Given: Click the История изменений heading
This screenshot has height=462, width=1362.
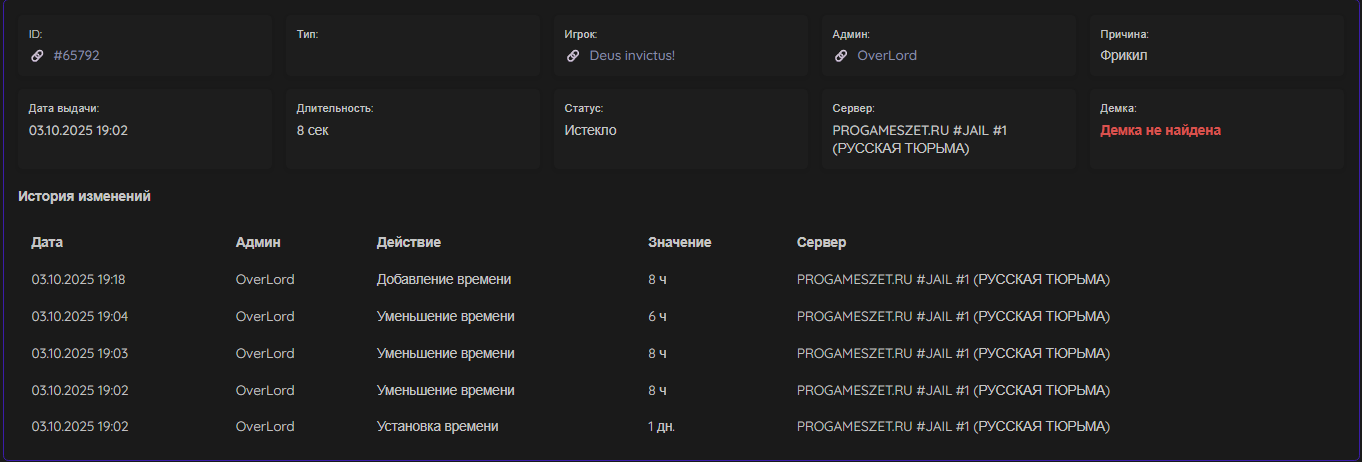Looking at the screenshot, I should [x=84, y=197].
